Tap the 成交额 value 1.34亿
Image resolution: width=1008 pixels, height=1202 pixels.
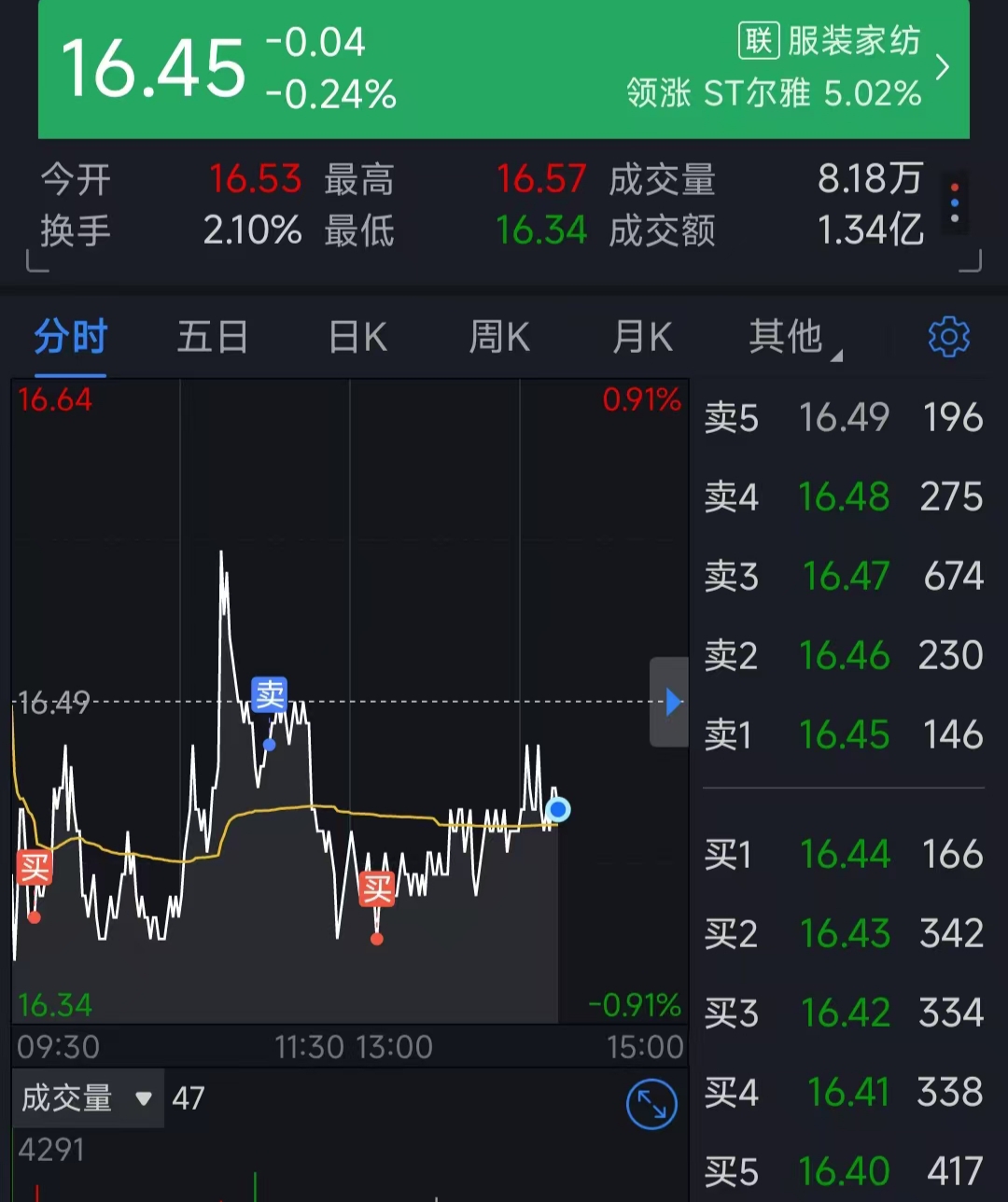871,231
